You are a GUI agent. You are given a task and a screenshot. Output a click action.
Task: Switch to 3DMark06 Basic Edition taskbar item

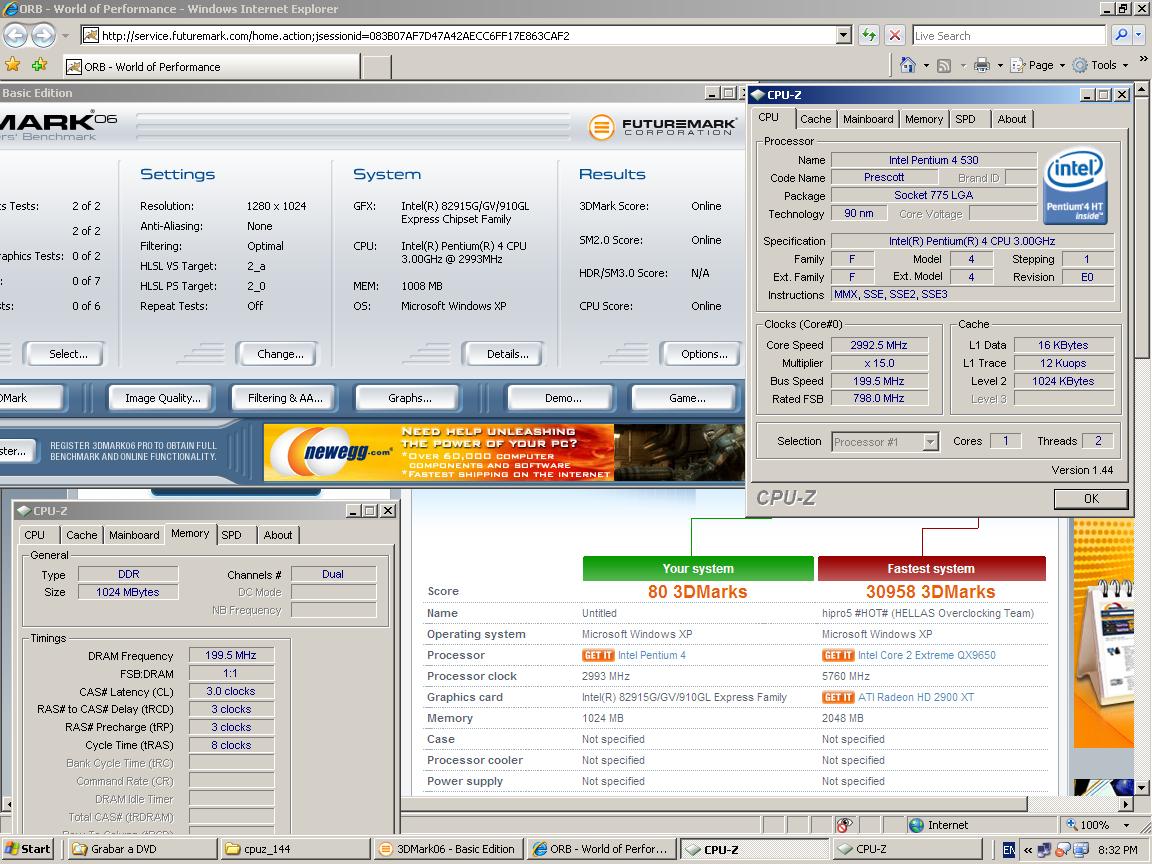[448, 849]
